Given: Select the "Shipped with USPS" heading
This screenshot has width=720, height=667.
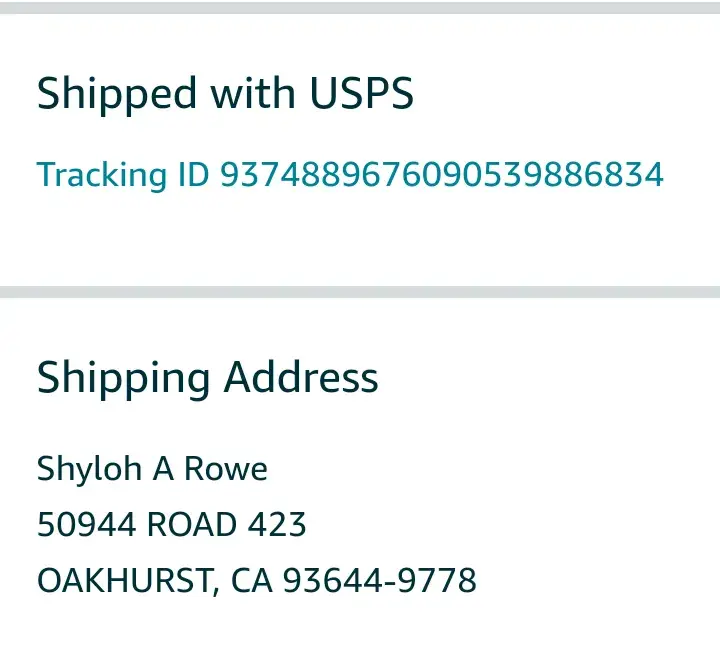Looking at the screenshot, I should point(225,94).
